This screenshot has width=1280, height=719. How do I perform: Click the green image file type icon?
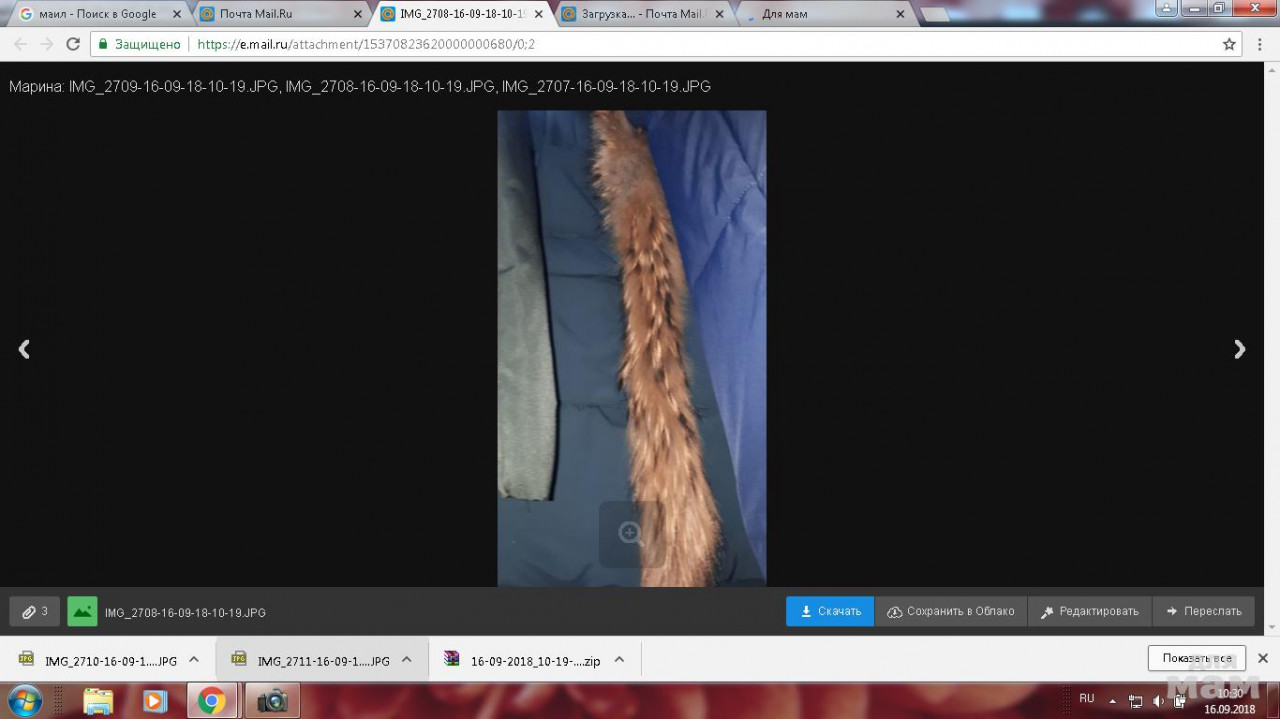click(x=82, y=611)
